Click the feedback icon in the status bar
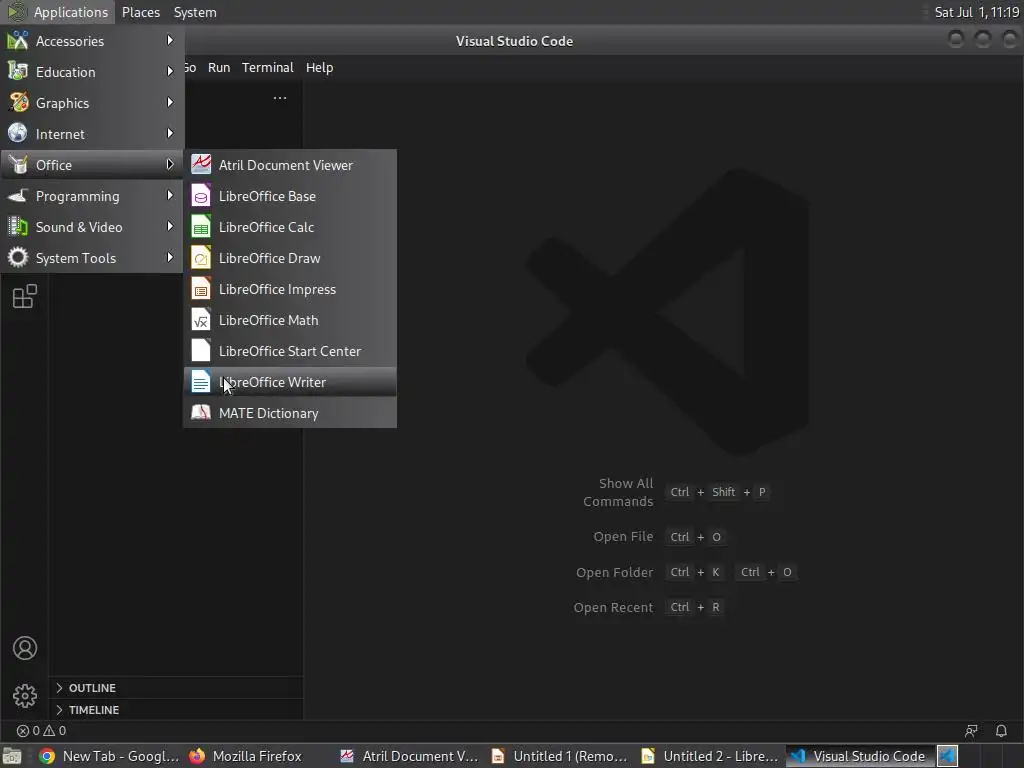 pos(971,731)
